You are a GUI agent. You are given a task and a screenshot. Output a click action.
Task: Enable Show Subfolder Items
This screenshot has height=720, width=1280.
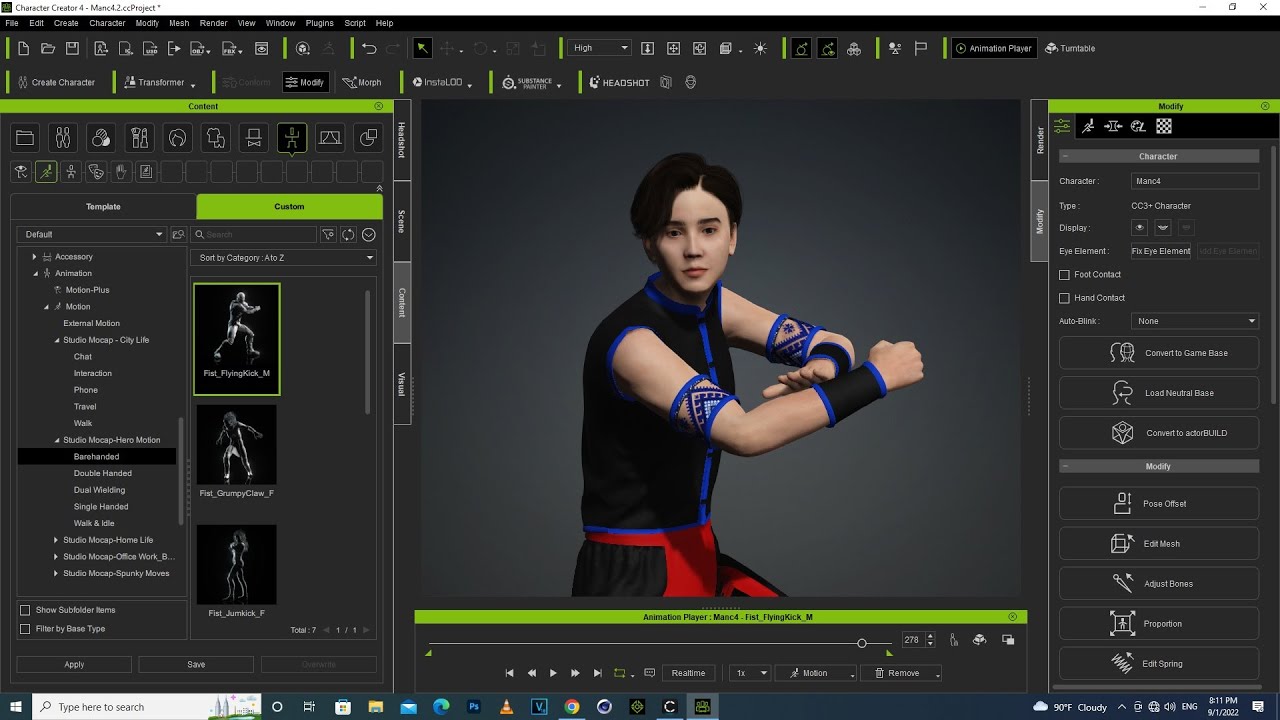[x=25, y=610]
